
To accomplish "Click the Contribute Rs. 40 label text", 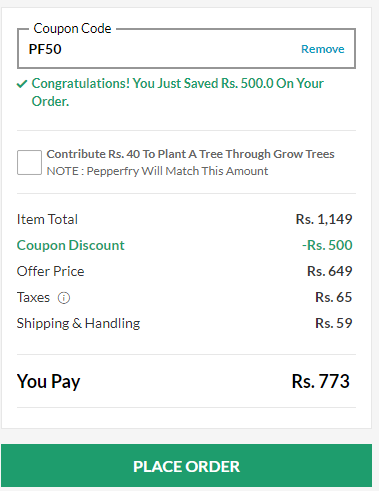I will [x=190, y=154].
